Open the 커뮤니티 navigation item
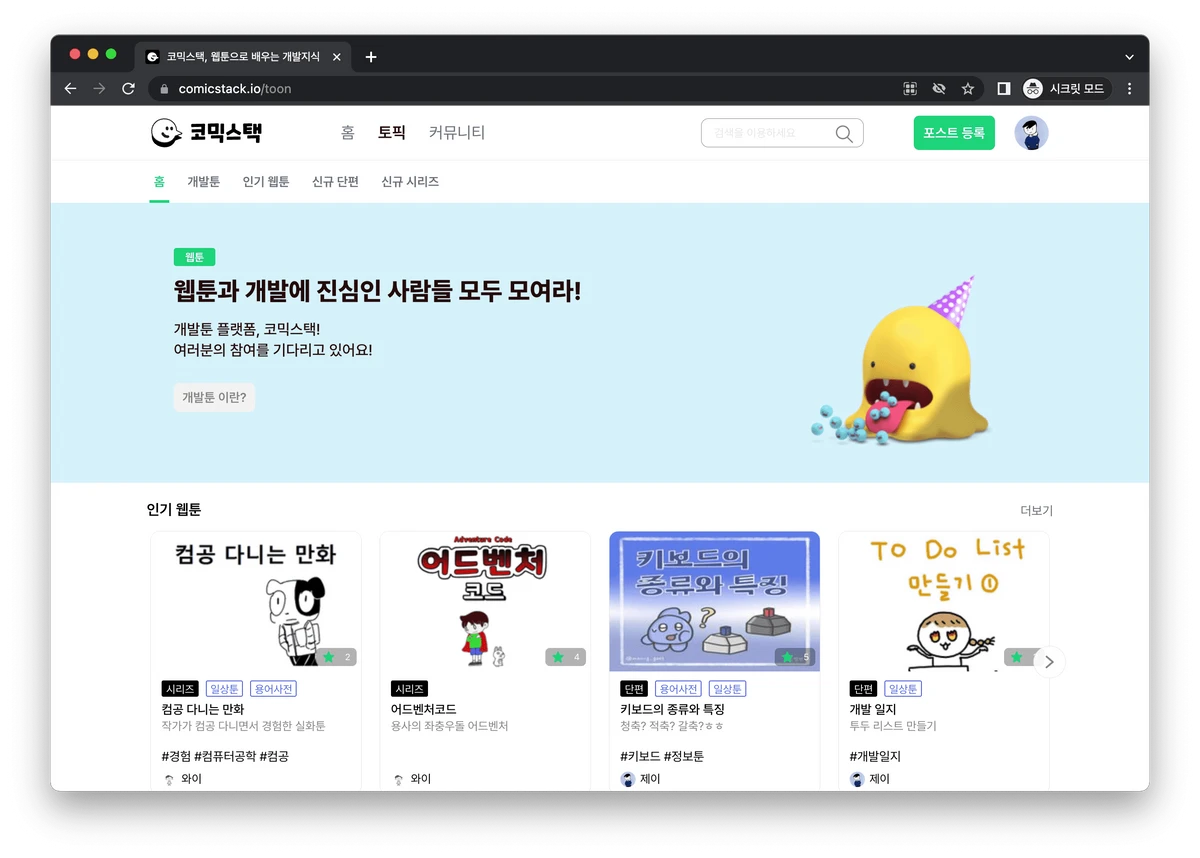This screenshot has width=1200, height=858. click(457, 132)
